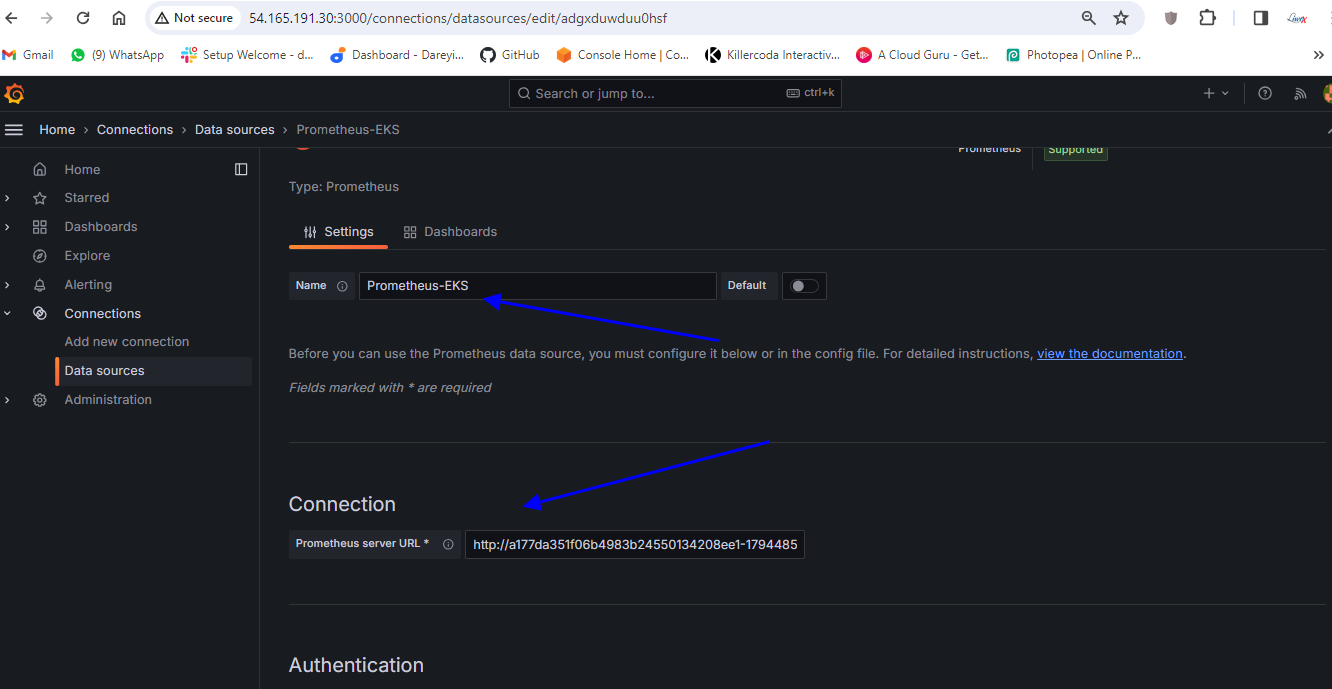Click the Grafana logo icon
1332x689 pixels.
[14, 94]
